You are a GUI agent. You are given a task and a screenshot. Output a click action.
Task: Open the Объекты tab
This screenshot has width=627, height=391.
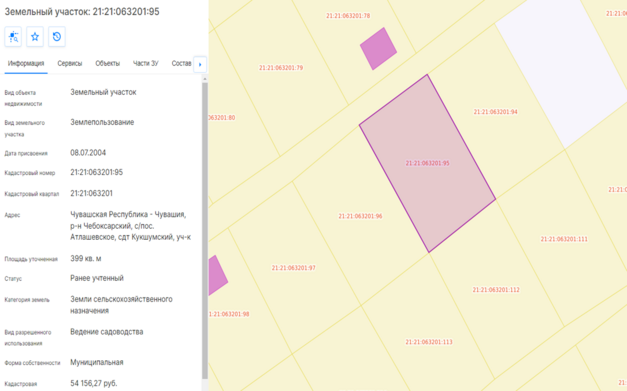click(x=108, y=64)
